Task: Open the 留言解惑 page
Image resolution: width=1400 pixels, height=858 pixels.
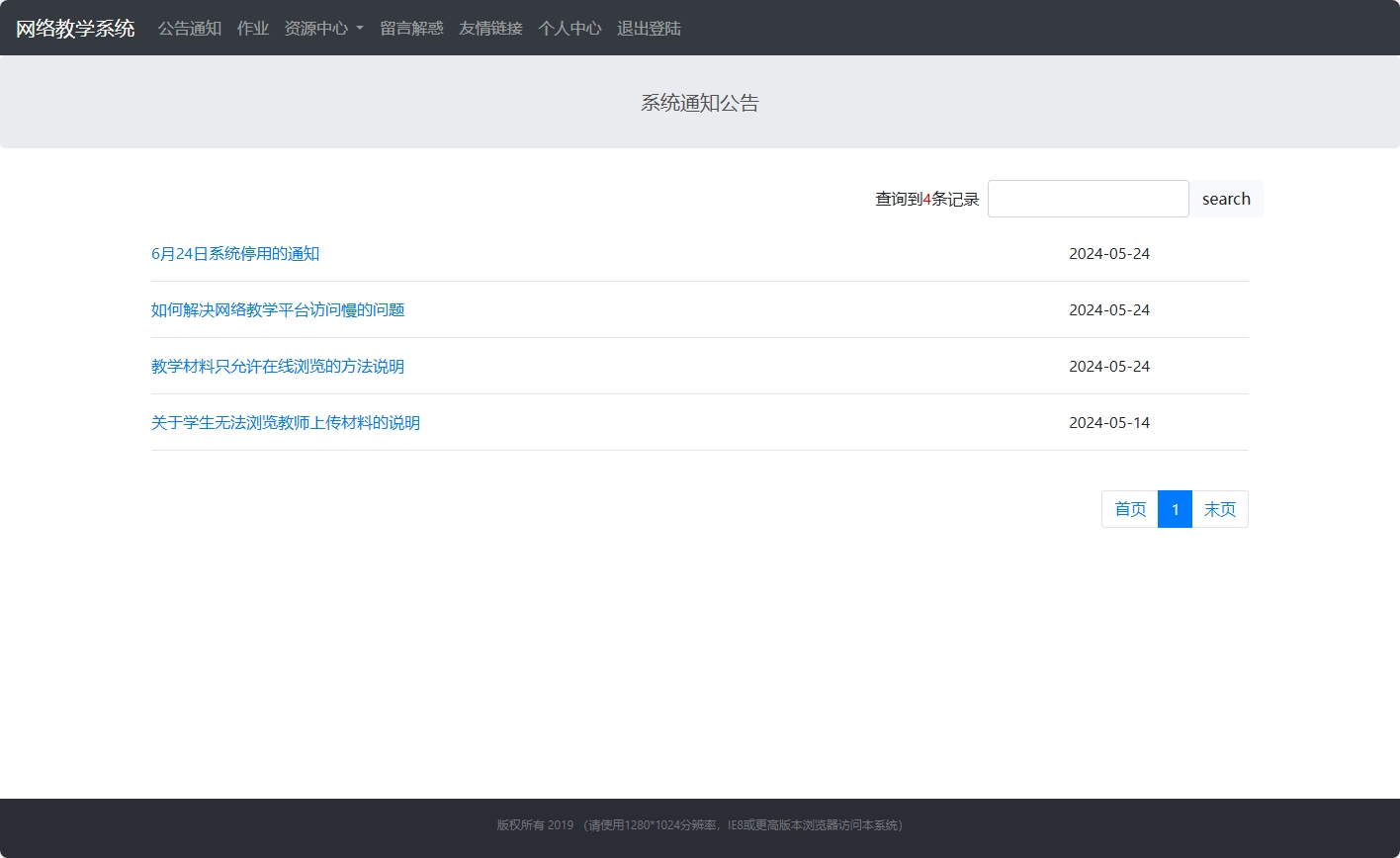Action: [410, 28]
